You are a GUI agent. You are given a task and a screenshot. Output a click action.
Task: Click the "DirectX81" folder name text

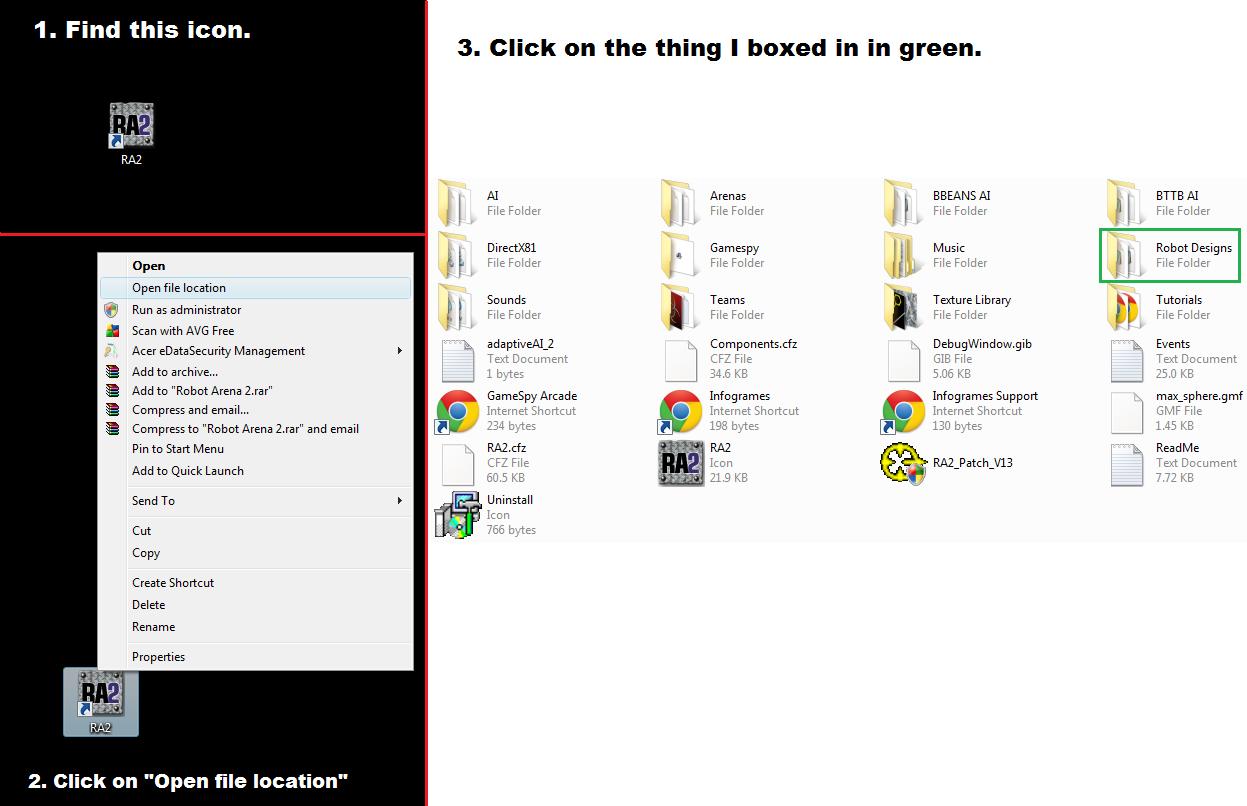point(512,248)
